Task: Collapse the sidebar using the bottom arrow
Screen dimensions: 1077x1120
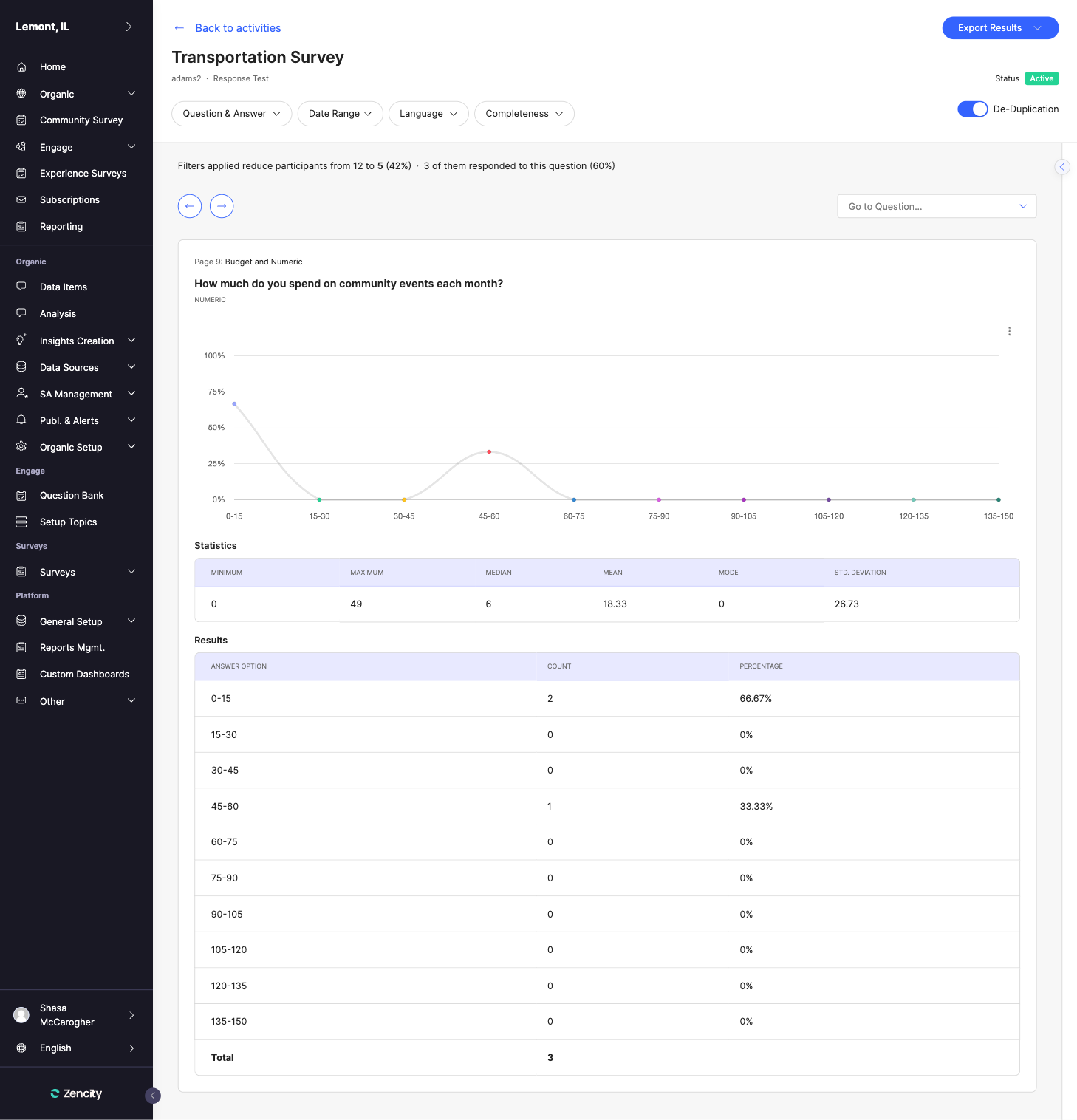Action: coord(153,1096)
